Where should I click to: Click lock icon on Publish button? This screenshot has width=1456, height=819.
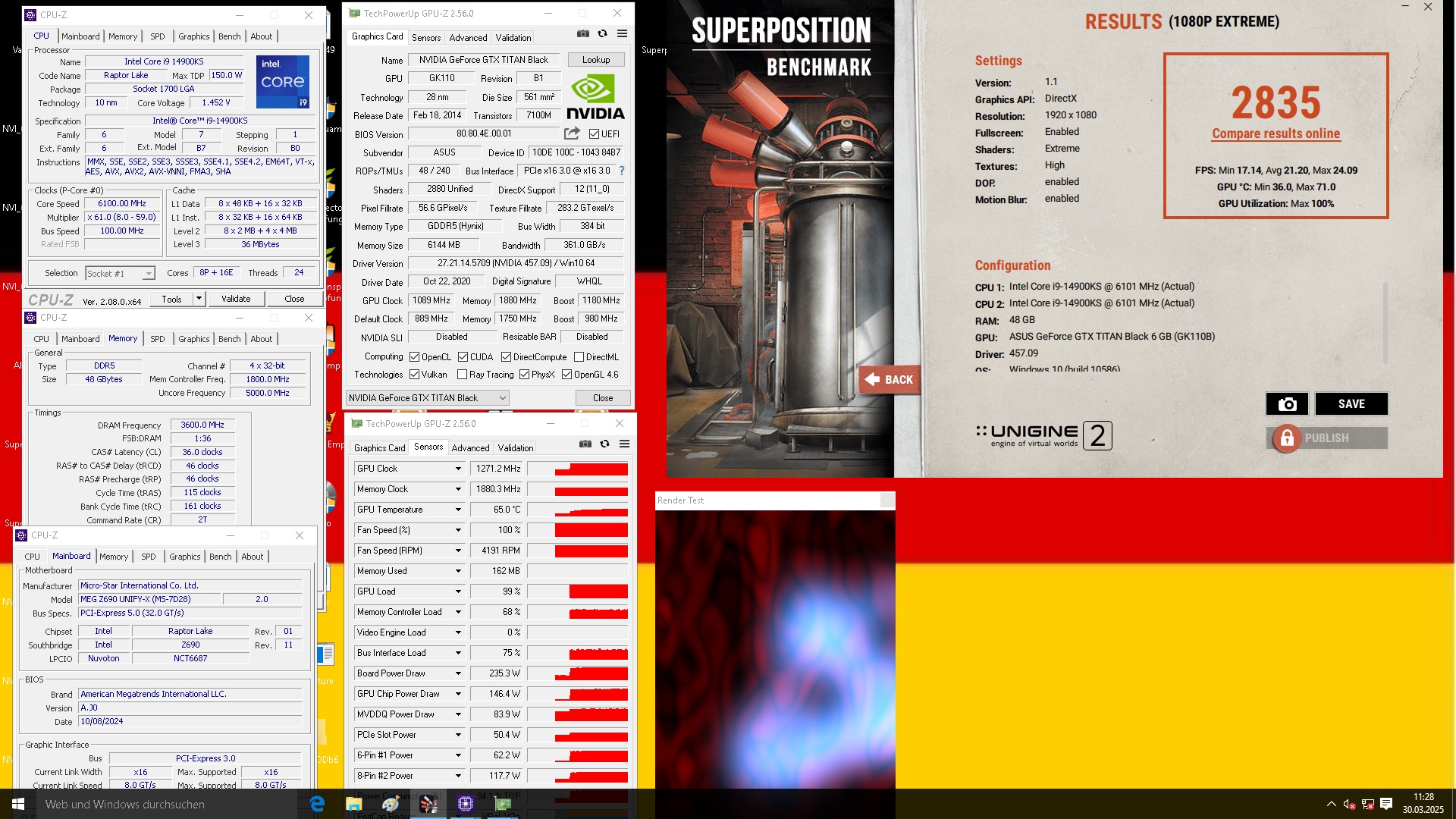click(x=1286, y=438)
